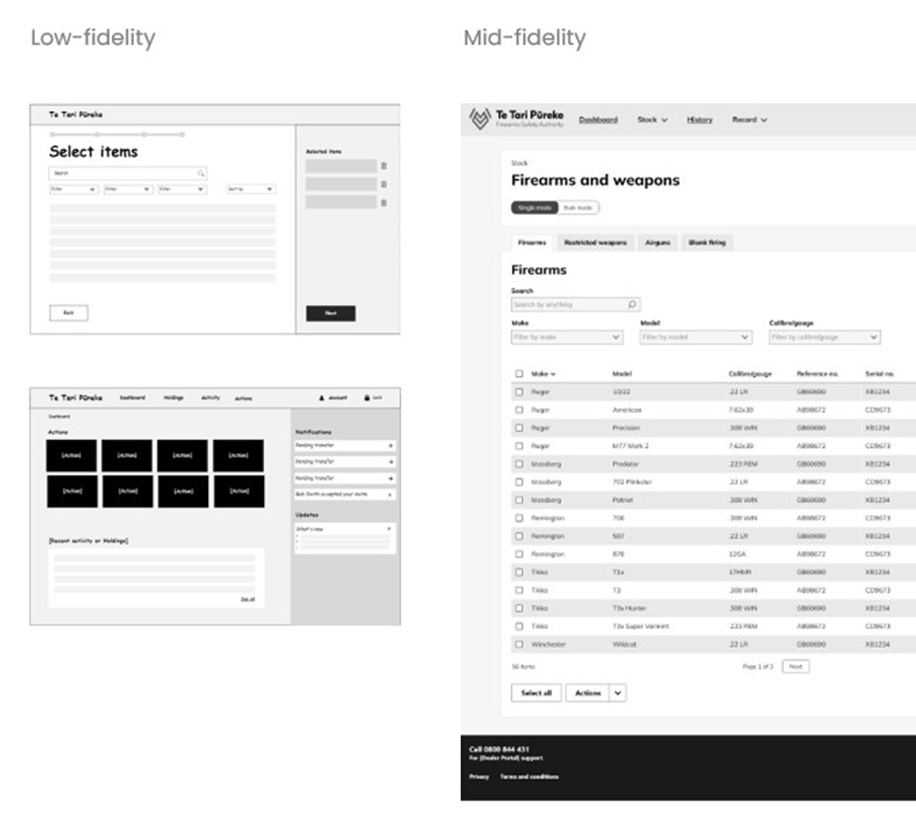Click Holdings in the low-fidelity dashboard nav
This screenshot has height=824, width=916.
(x=174, y=398)
